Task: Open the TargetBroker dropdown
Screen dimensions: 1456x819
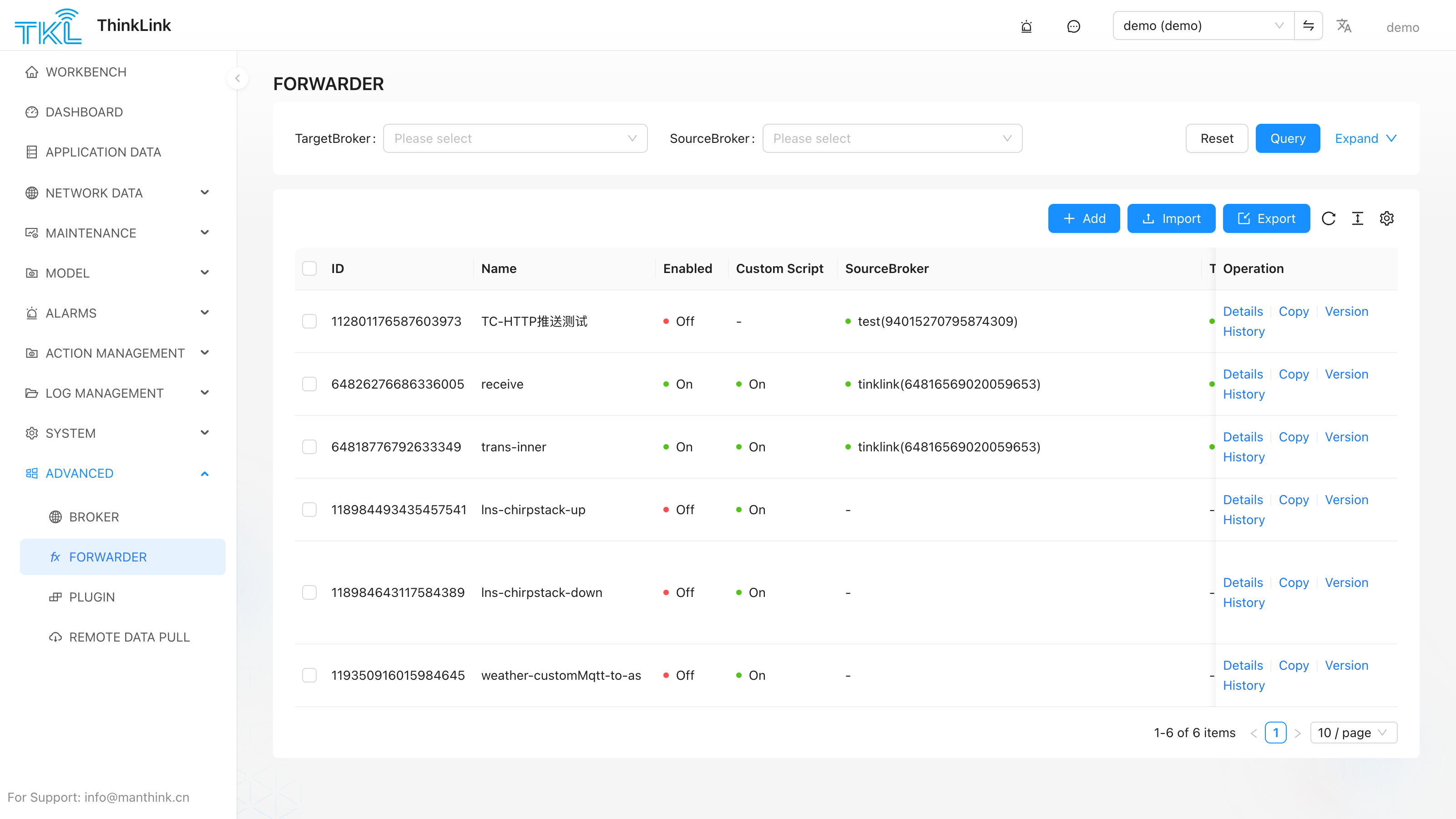Action: [x=515, y=138]
